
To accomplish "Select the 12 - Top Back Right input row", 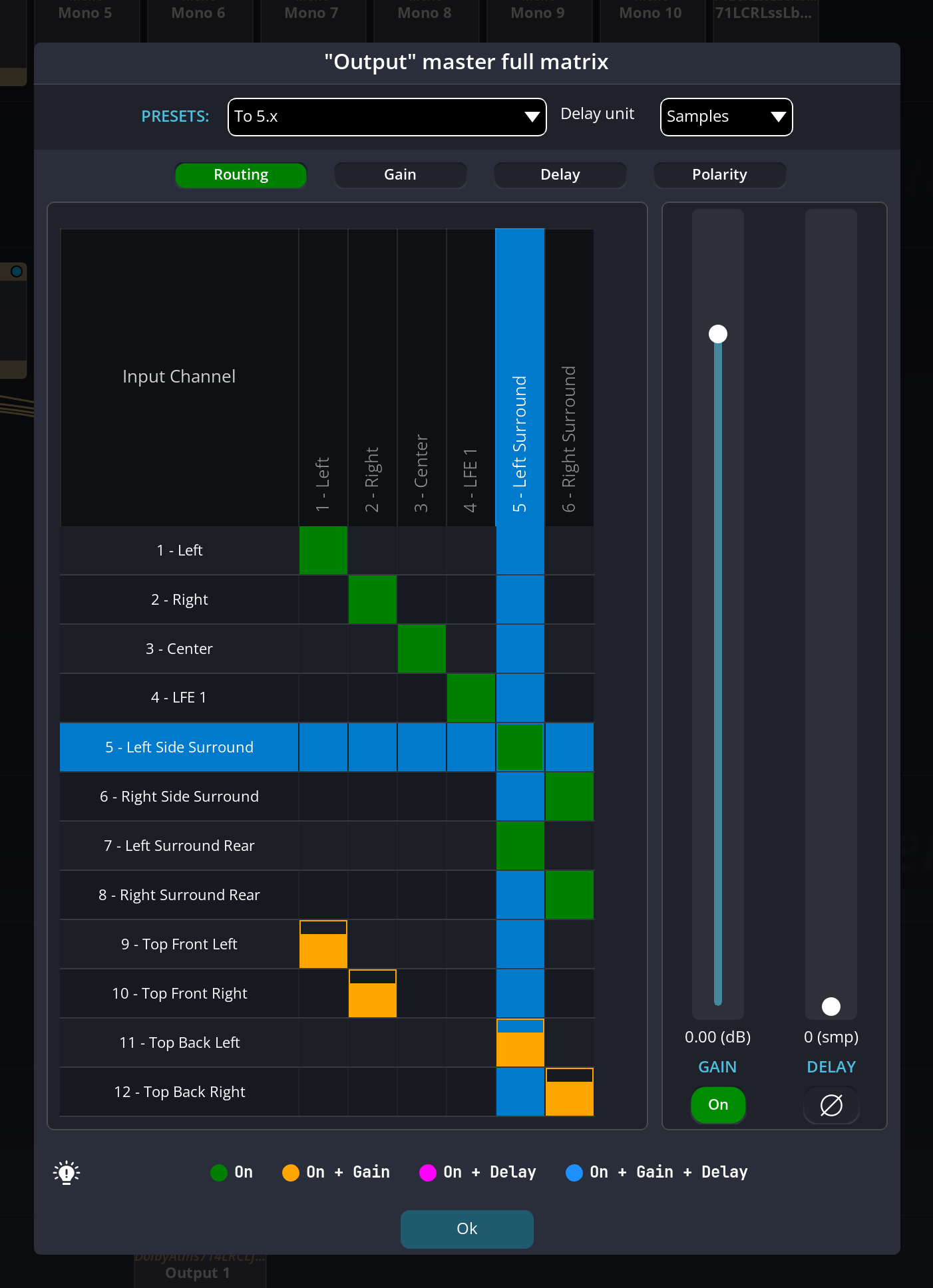I will pos(179,1092).
